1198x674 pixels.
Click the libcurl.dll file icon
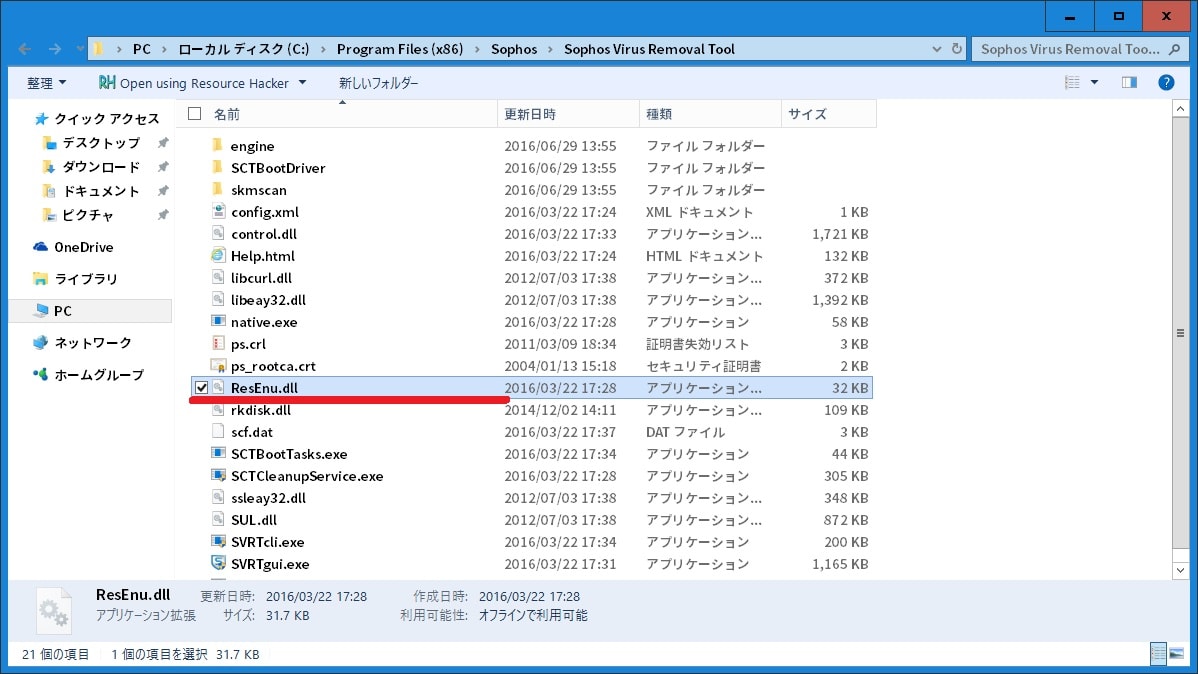(x=219, y=277)
